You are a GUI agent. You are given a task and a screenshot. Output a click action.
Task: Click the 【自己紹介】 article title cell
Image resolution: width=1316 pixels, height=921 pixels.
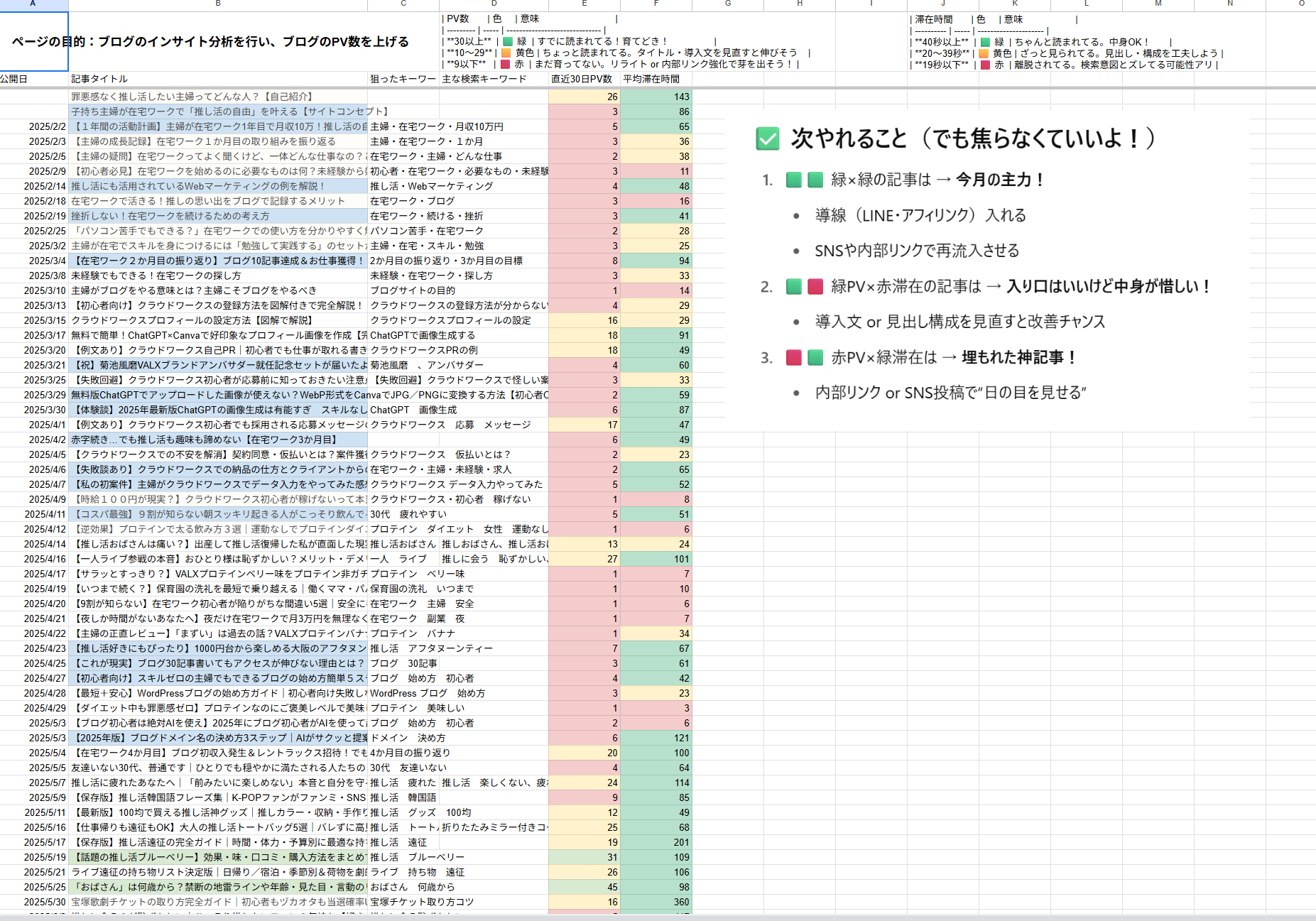218,97
